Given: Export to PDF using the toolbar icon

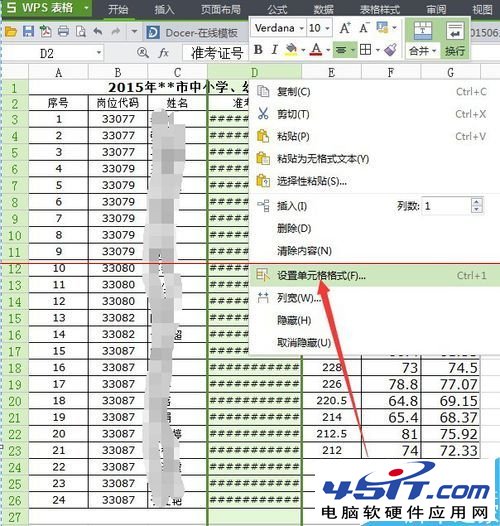Looking at the screenshot, I should click(x=46, y=32).
